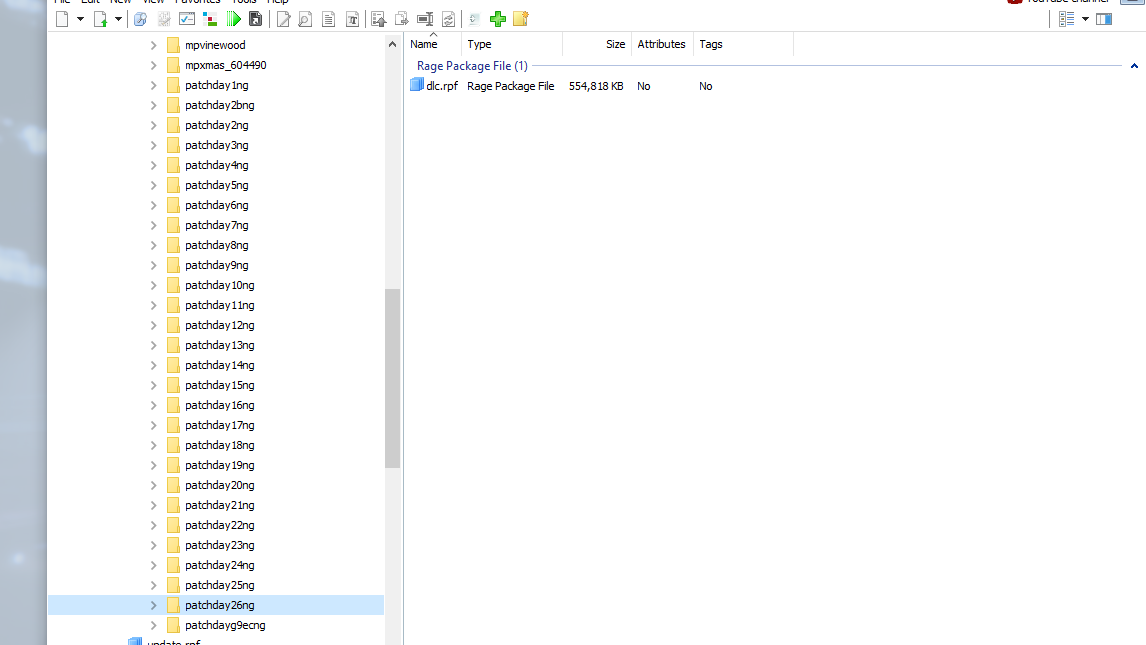1146x645 pixels.
Task: Click the Edit pencil document icon
Action: point(283,19)
